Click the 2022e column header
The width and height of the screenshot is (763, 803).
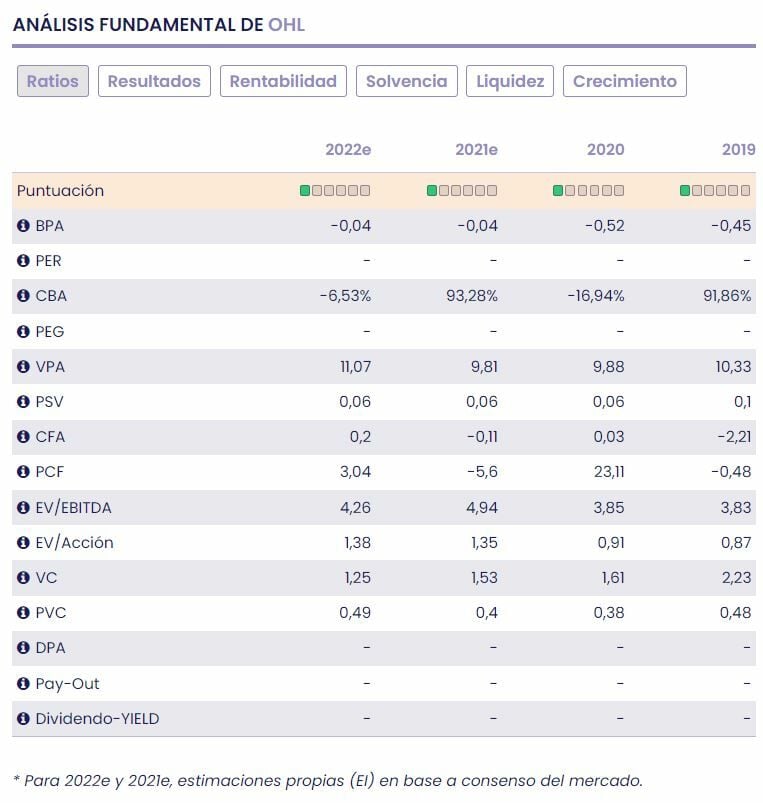(348, 150)
